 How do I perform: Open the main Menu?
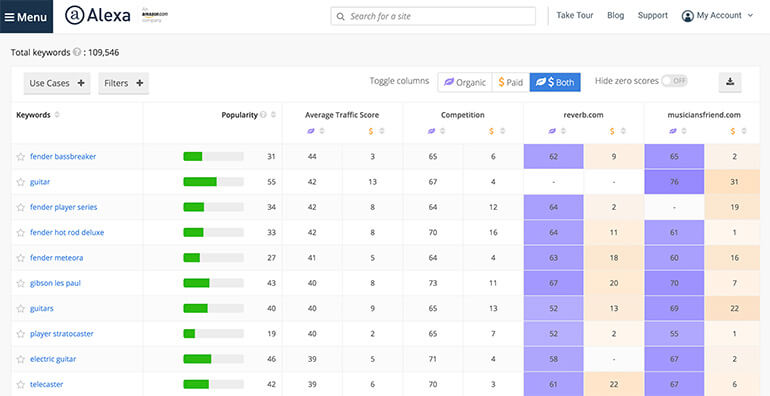[x=26, y=17]
